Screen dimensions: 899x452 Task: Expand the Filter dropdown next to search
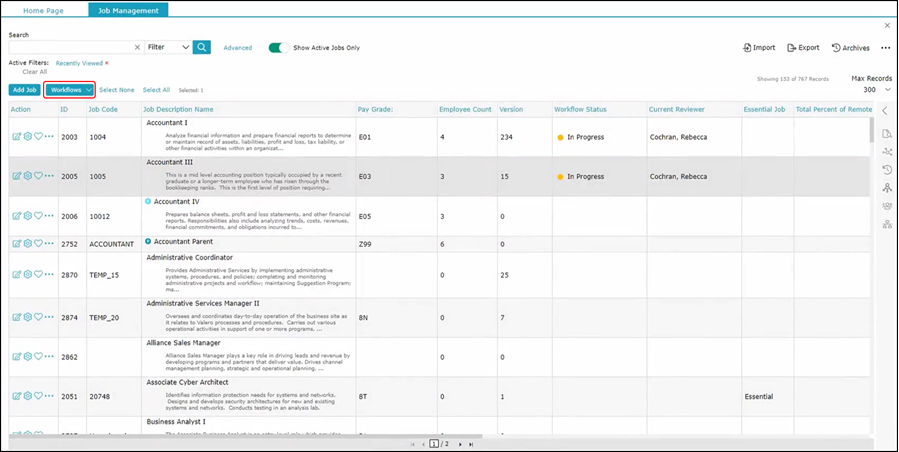coord(167,47)
